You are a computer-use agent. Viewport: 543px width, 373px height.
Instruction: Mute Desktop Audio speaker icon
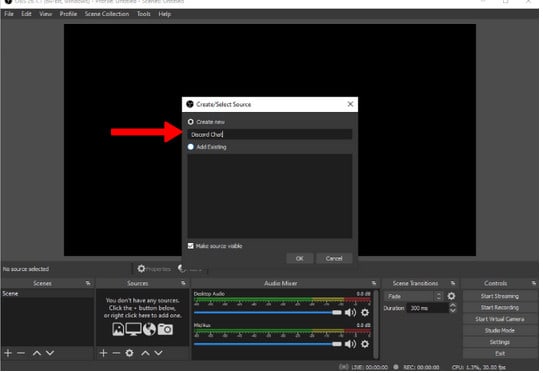coord(350,313)
